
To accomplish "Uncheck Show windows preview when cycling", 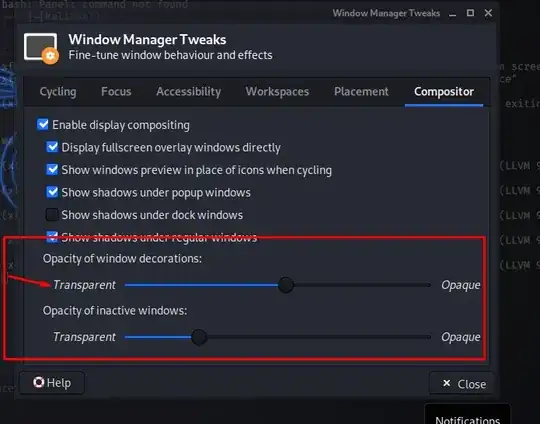I will pyautogui.click(x=52, y=169).
